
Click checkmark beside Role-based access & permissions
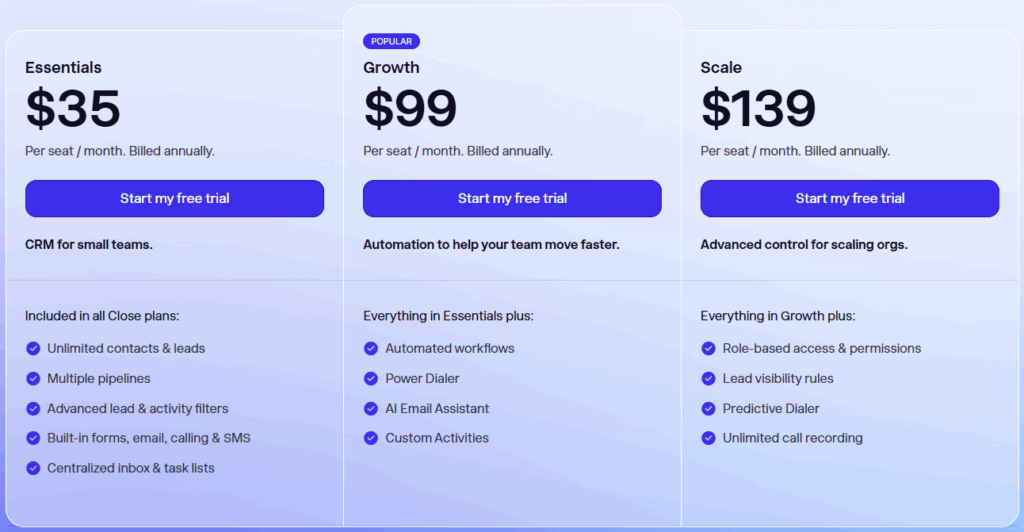[709, 348]
